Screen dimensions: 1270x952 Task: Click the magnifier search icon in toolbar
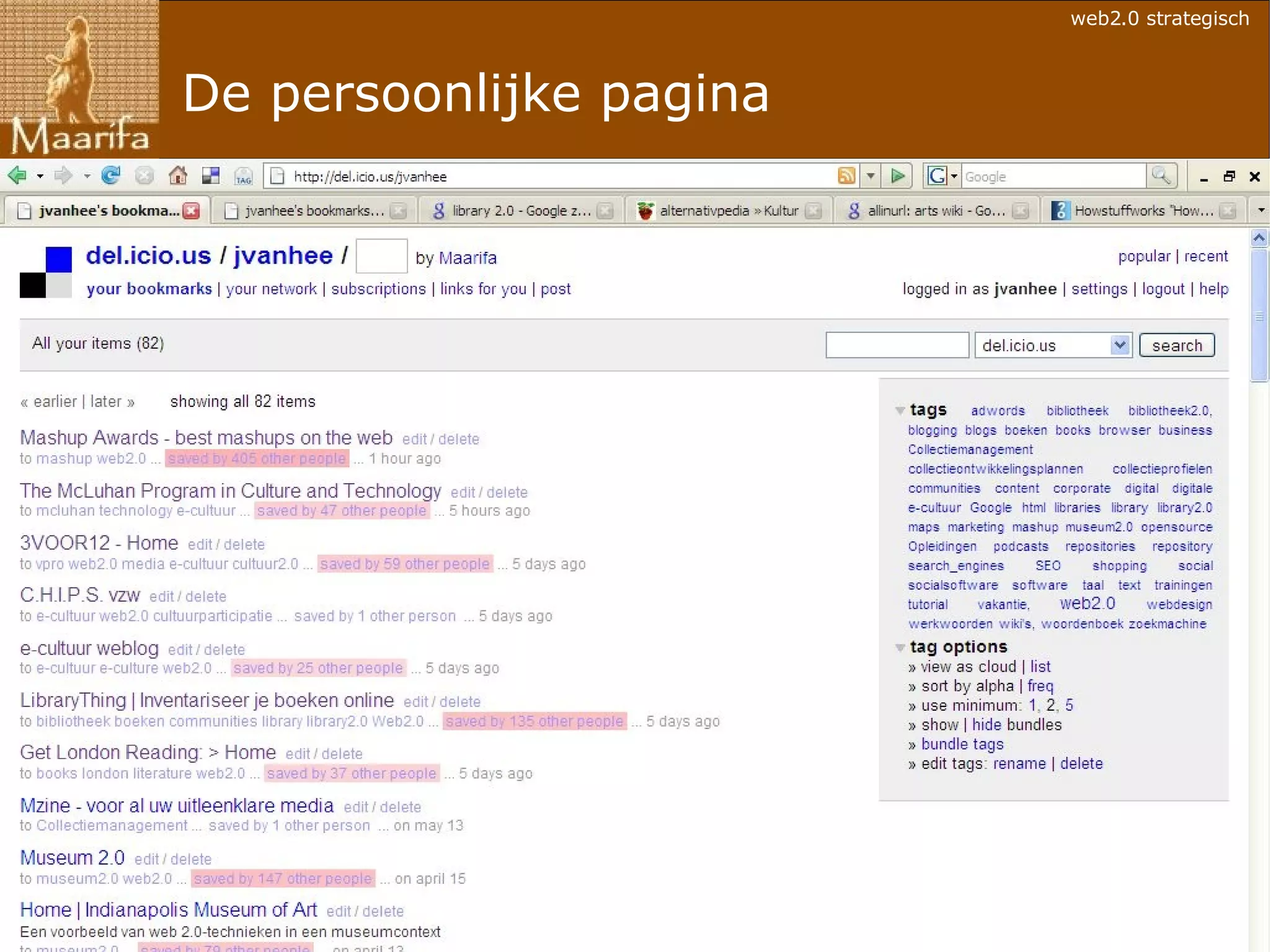tap(1161, 176)
